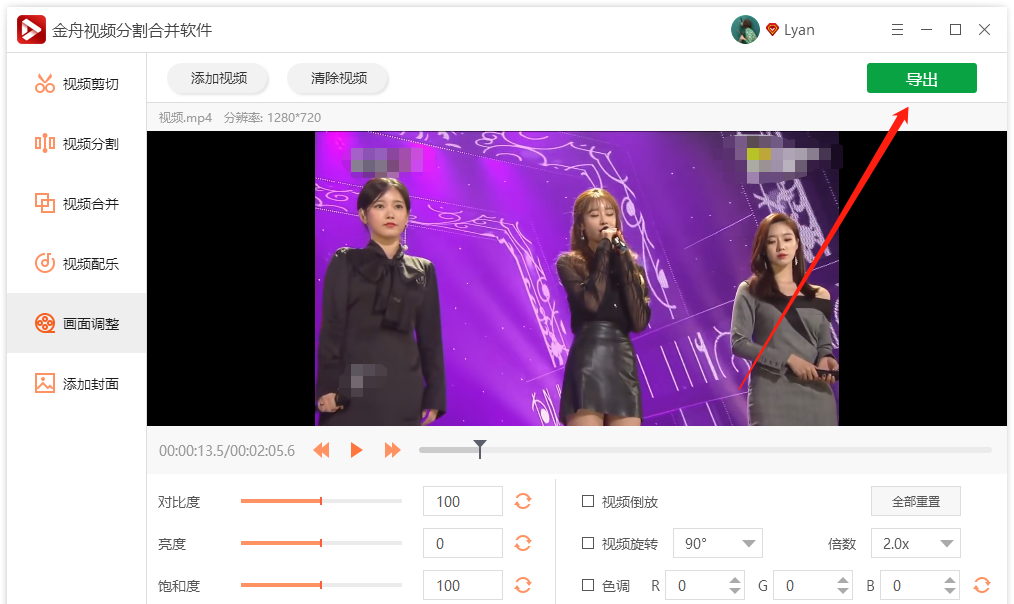Click the Lyan user avatar

pyautogui.click(x=745, y=30)
